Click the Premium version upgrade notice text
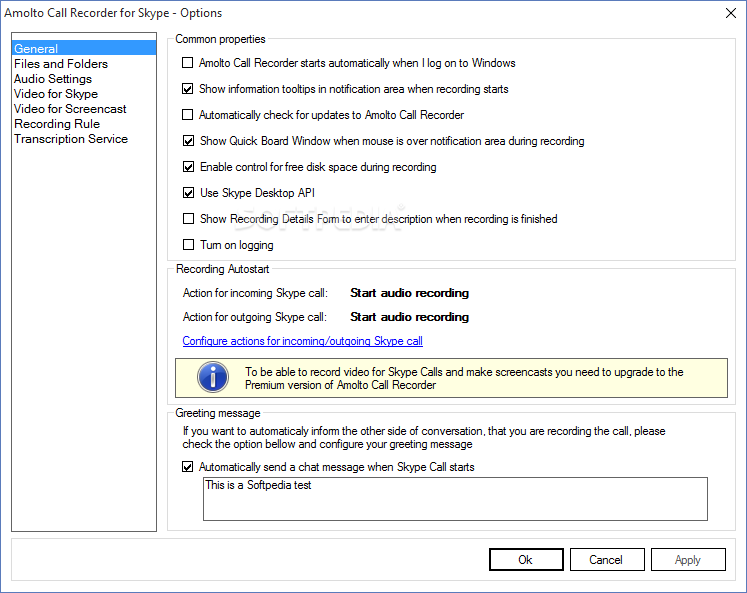Image resolution: width=747 pixels, height=593 pixels. coord(464,378)
